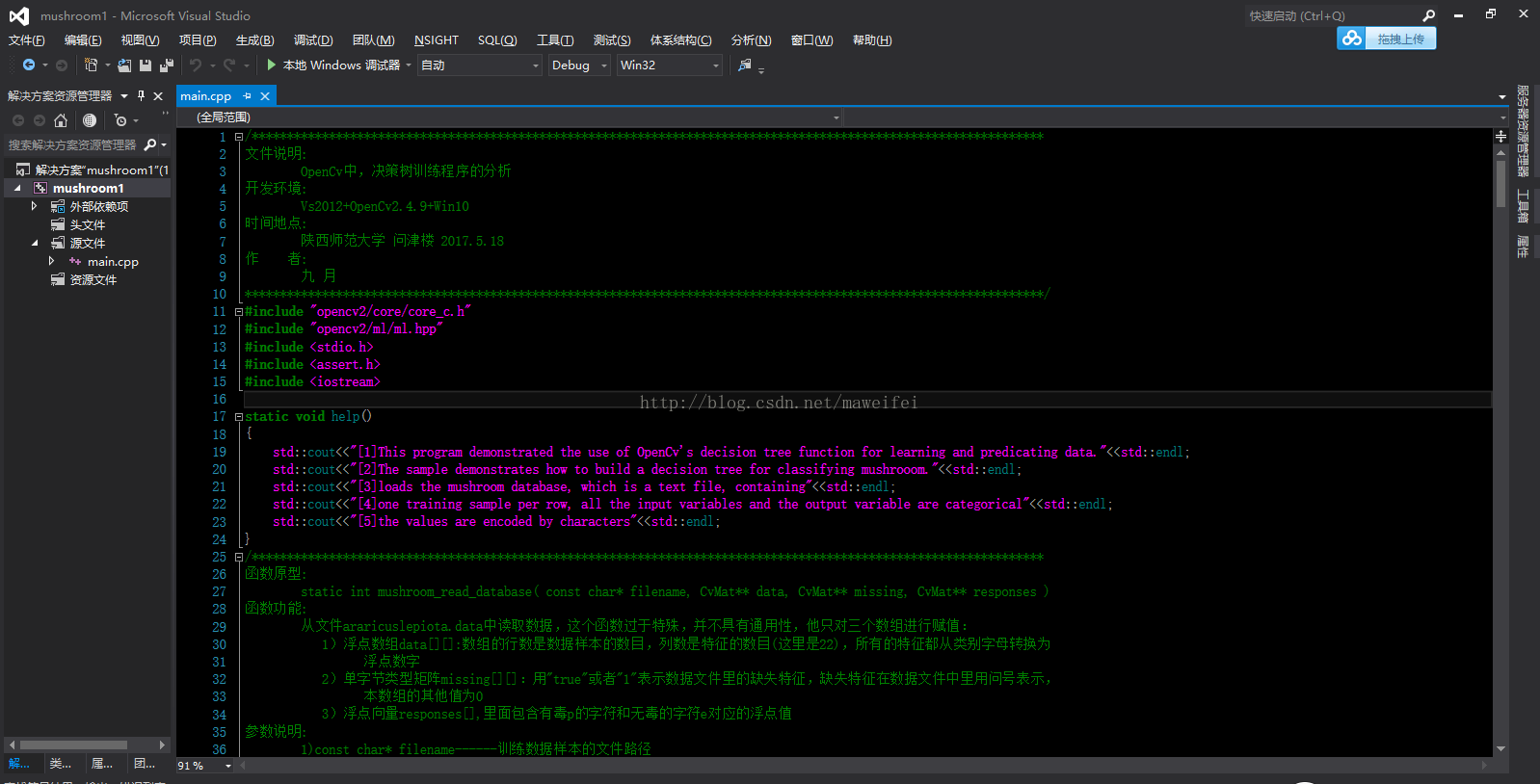Click the Home icon in Solution Explorer
This screenshot has height=784, width=1540.
pos(61,120)
